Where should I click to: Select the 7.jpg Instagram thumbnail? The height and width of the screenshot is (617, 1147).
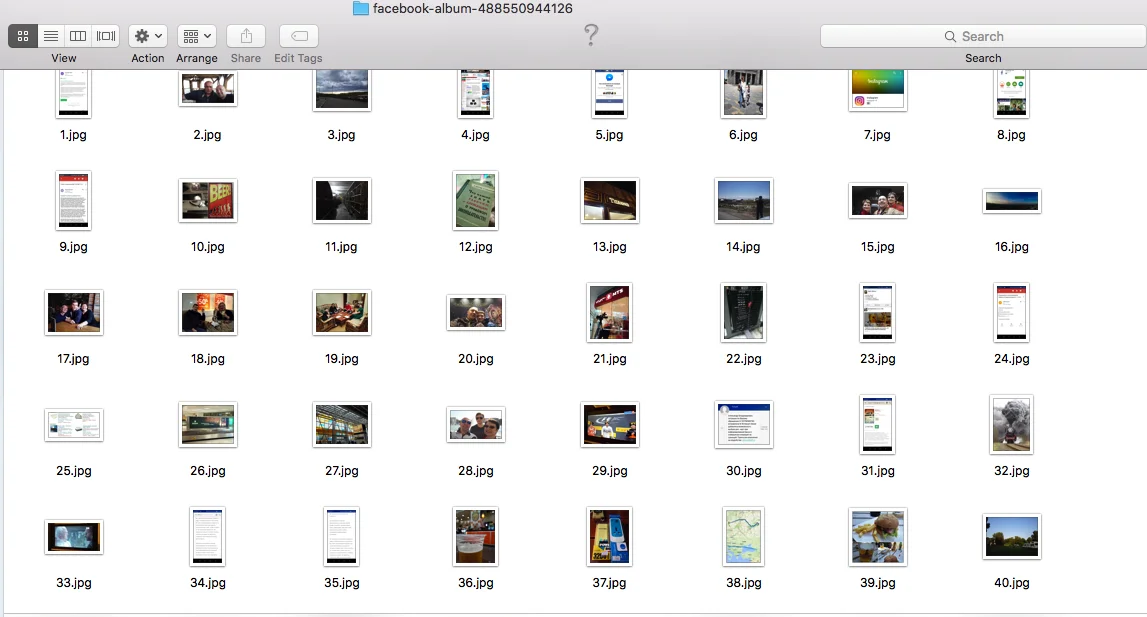tap(878, 90)
